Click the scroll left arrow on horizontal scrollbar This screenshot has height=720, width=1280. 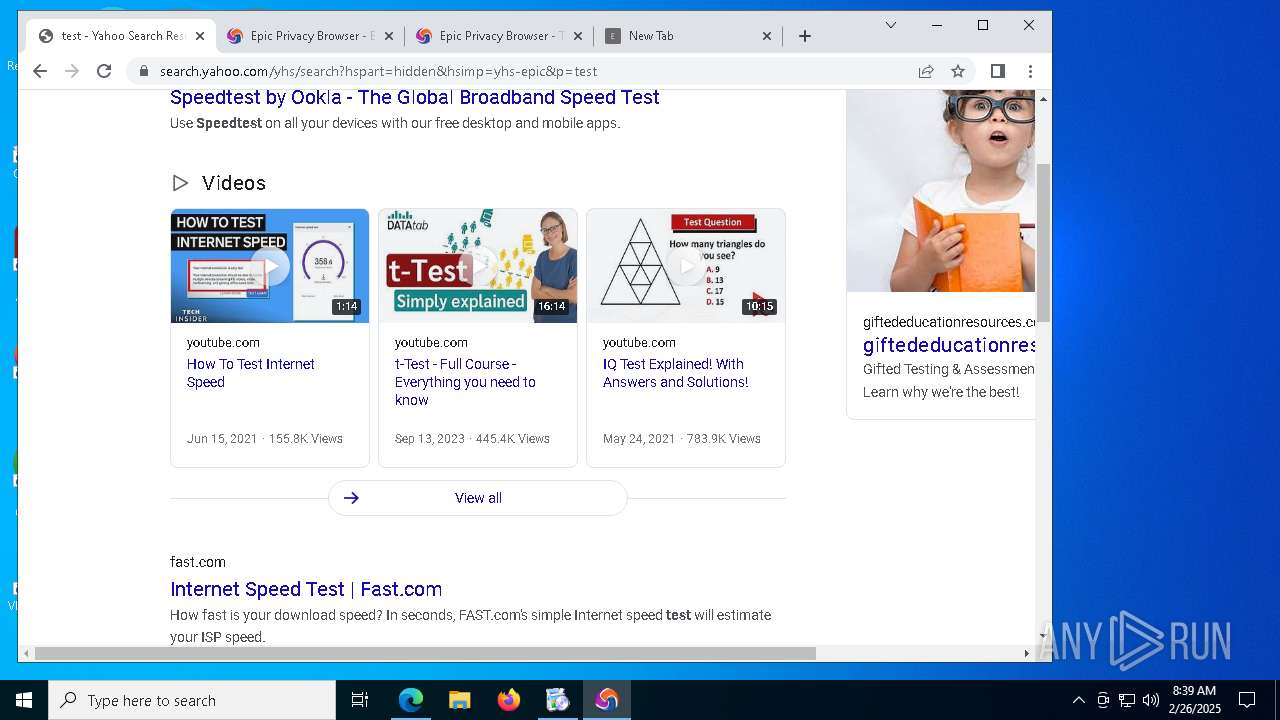[26, 653]
